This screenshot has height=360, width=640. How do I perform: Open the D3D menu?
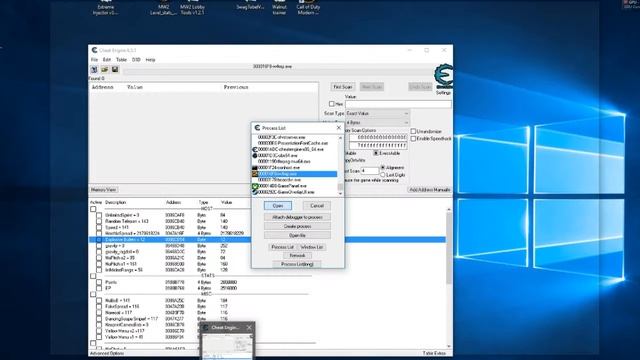136,60
